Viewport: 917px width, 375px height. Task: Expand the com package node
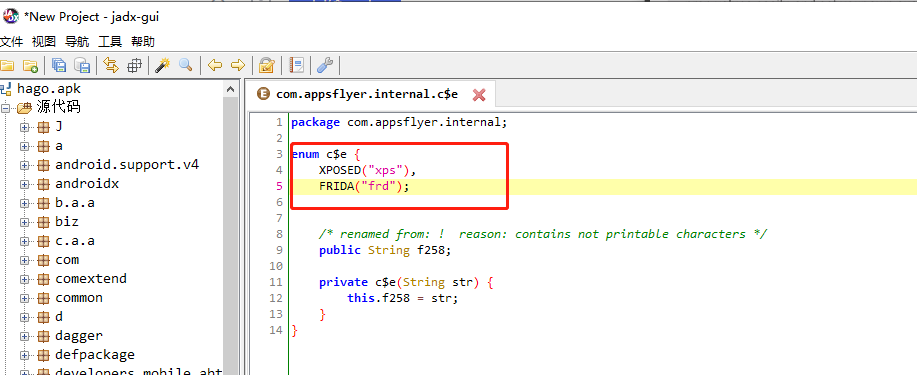[24, 260]
